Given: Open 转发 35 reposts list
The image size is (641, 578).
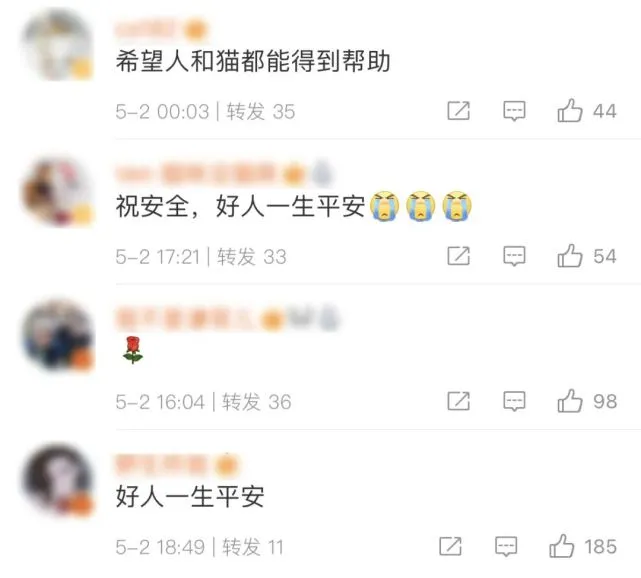Looking at the screenshot, I should pyautogui.click(x=261, y=112).
